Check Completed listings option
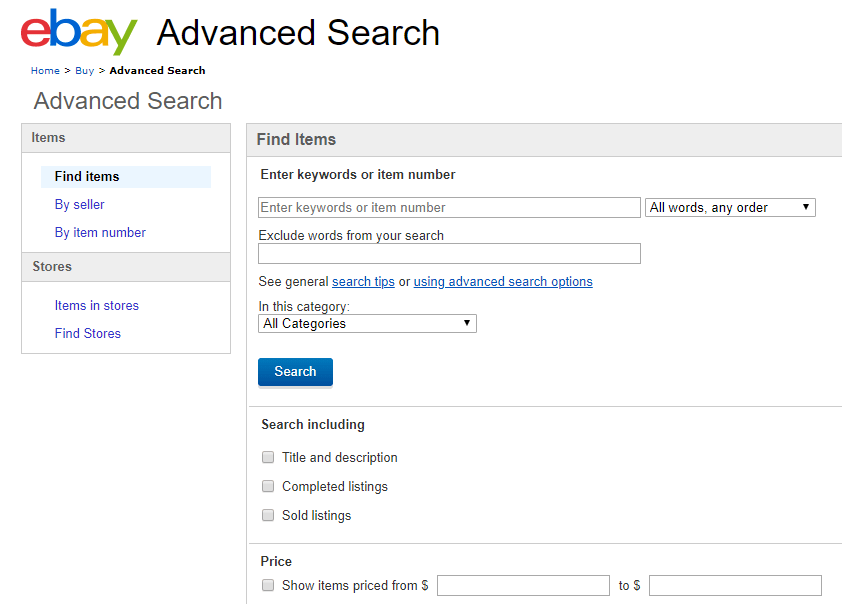 (x=267, y=486)
